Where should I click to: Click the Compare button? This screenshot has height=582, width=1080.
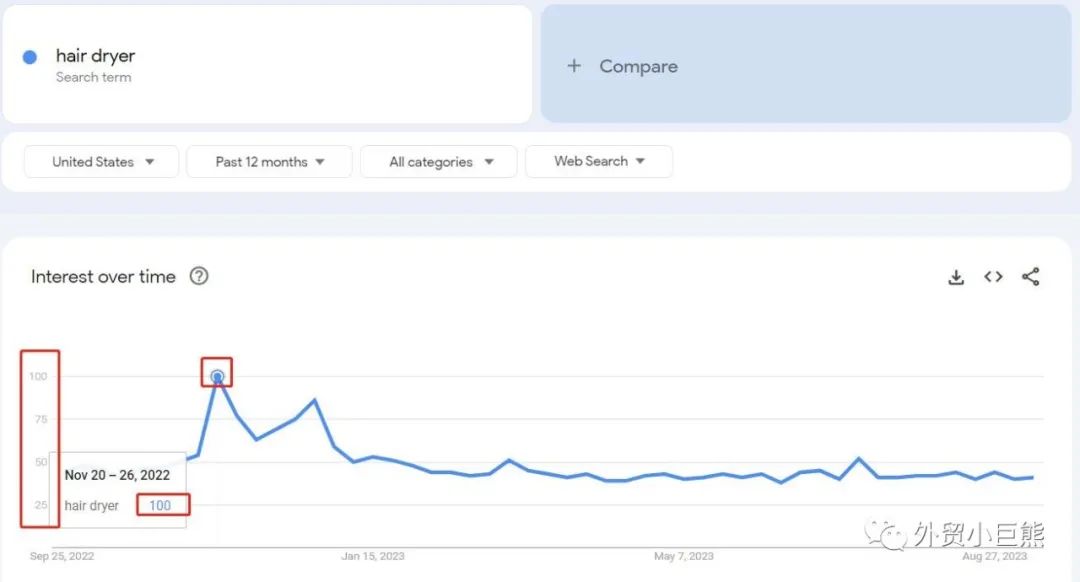pos(638,66)
